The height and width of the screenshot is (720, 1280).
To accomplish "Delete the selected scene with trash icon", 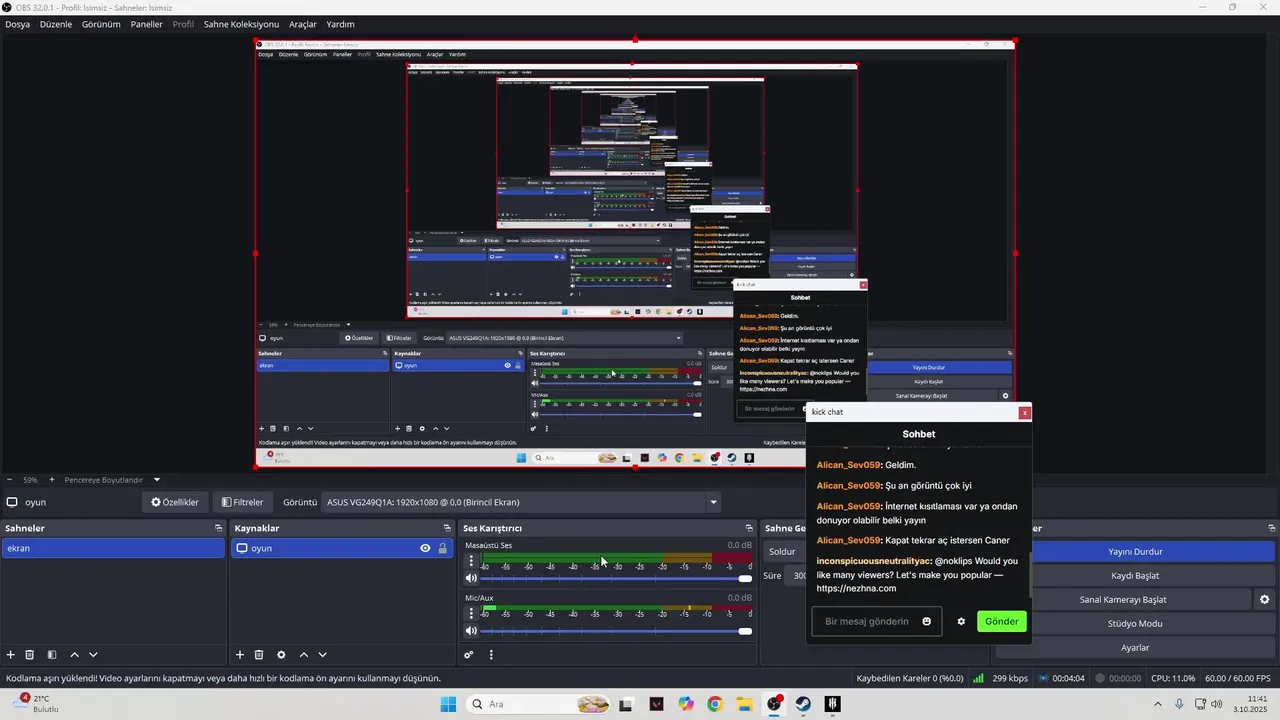I will (x=30, y=655).
